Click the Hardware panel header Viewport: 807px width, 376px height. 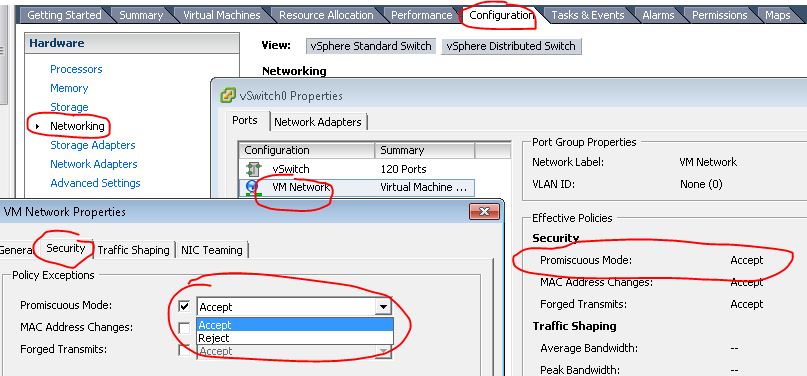pos(132,43)
